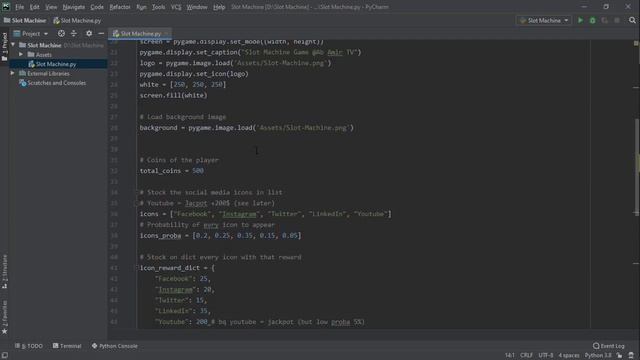Viewport: 640px width, 360px height.
Task: Click the lock icon in status bar
Action: click(620, 356)
